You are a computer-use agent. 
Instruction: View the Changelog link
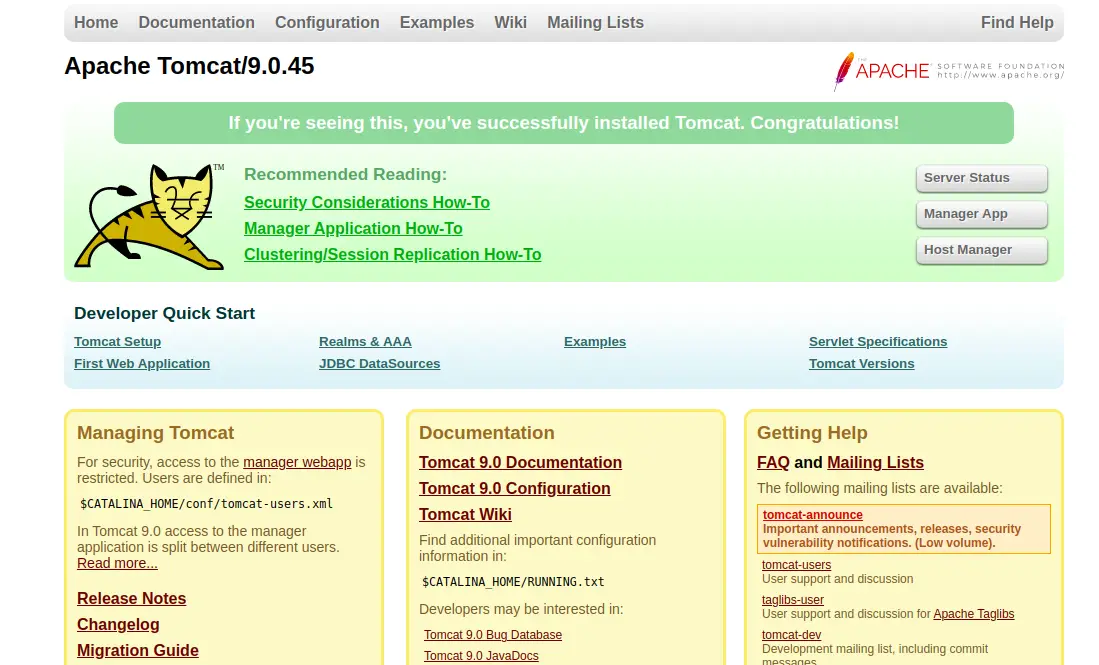118,624
